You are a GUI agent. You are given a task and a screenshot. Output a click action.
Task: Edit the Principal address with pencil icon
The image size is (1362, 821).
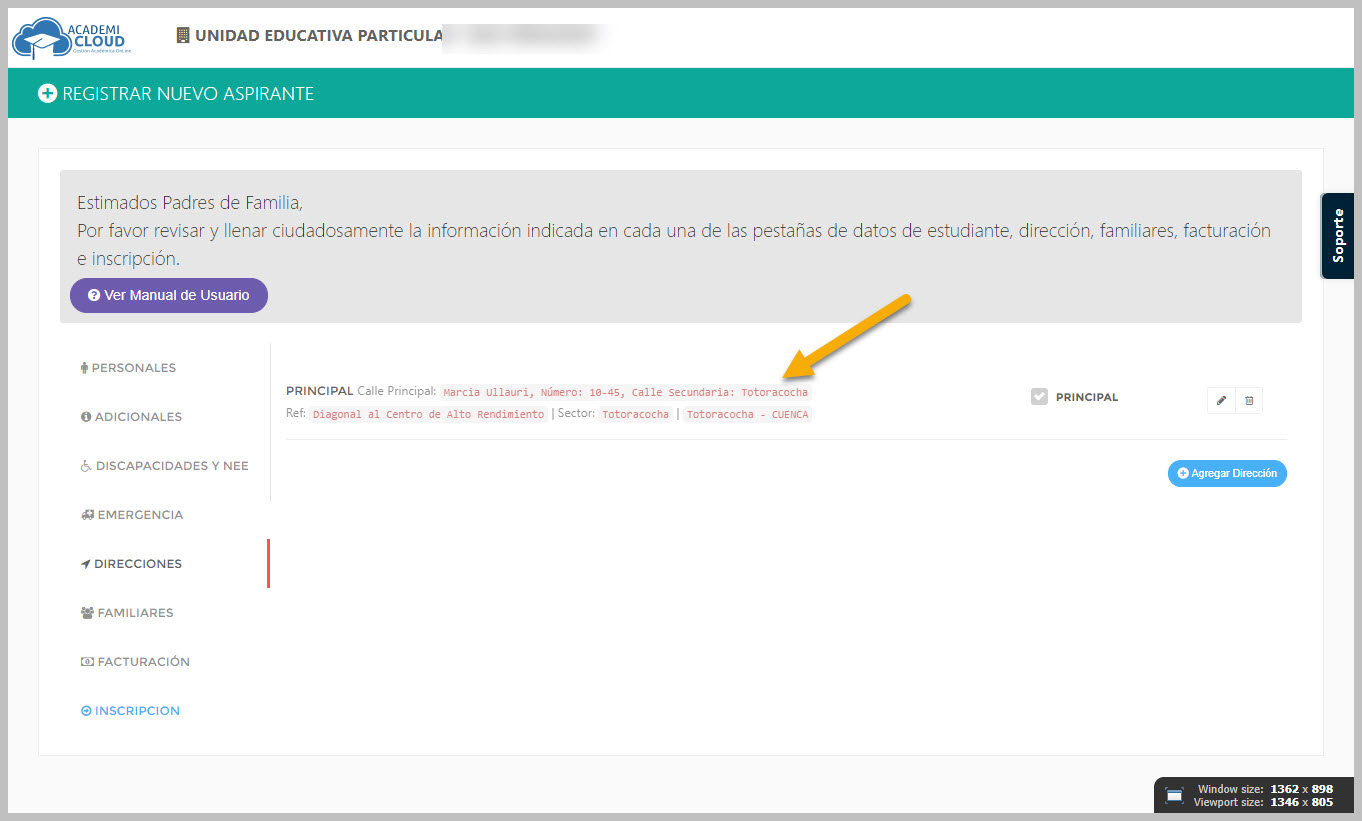pos(1221,401)
